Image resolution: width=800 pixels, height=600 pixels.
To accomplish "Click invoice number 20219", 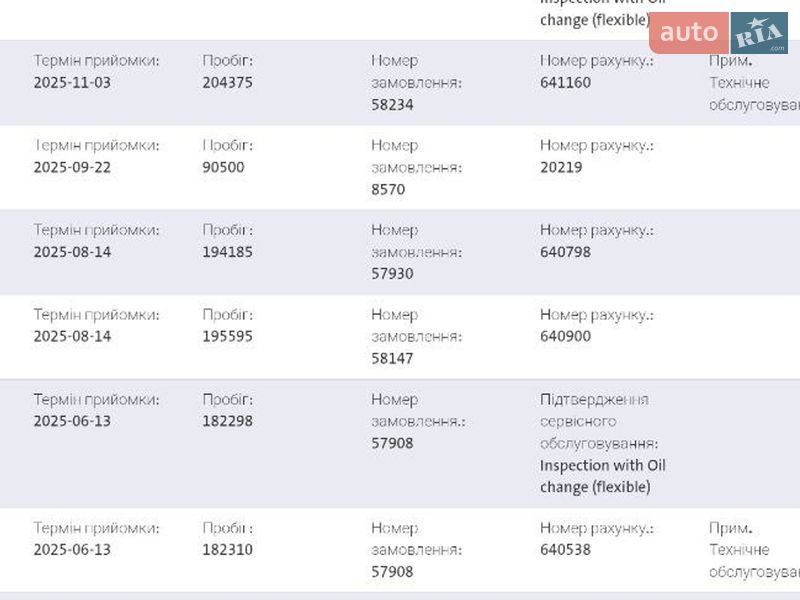I will tap(561, 167).
